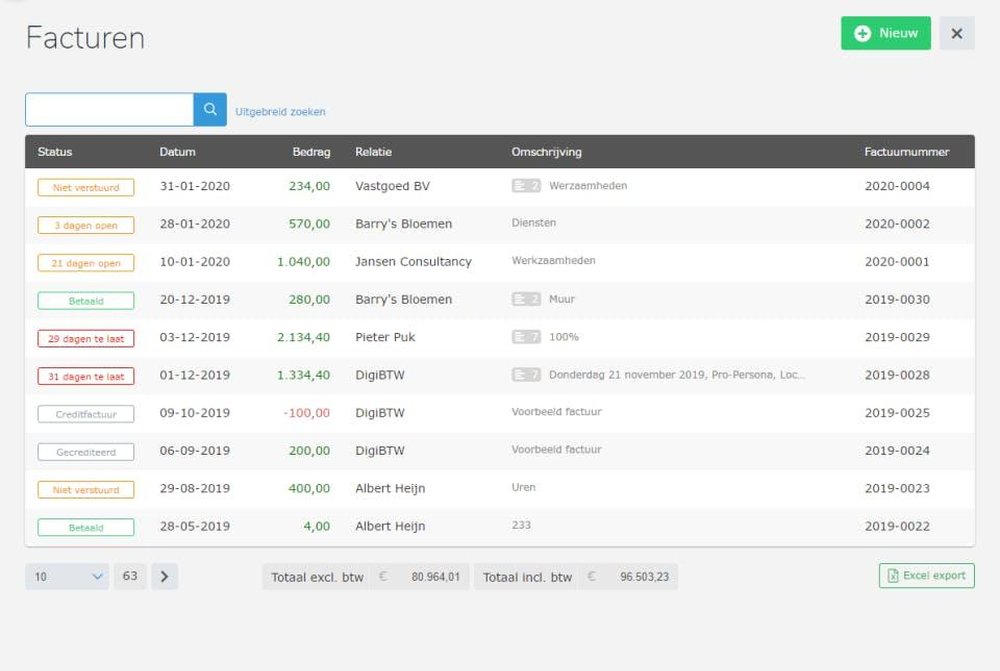Click the line-count icon beside 100% description
Image resolution: width=1000 pixels, height=671 pixels.
tap(526, 337)
